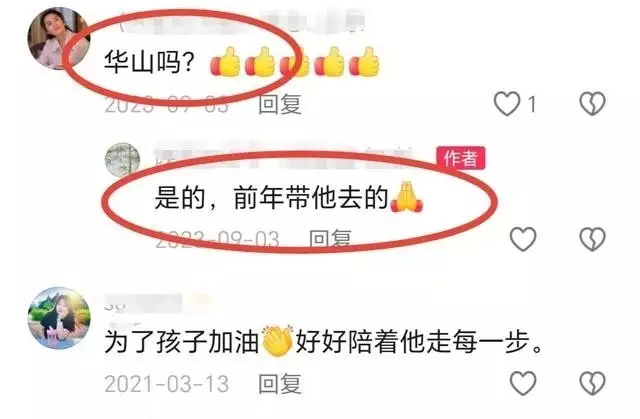Tap the red 作者 badge
Image resolution: width=640 pixels, height=419 pixels.
(461, 158)
